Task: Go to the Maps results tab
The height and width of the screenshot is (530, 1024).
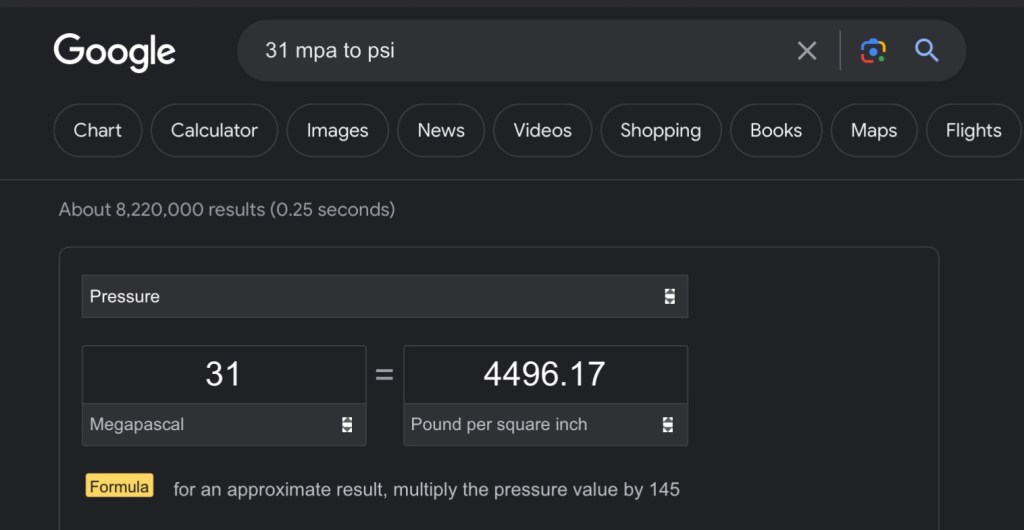Action: [874, 131]
